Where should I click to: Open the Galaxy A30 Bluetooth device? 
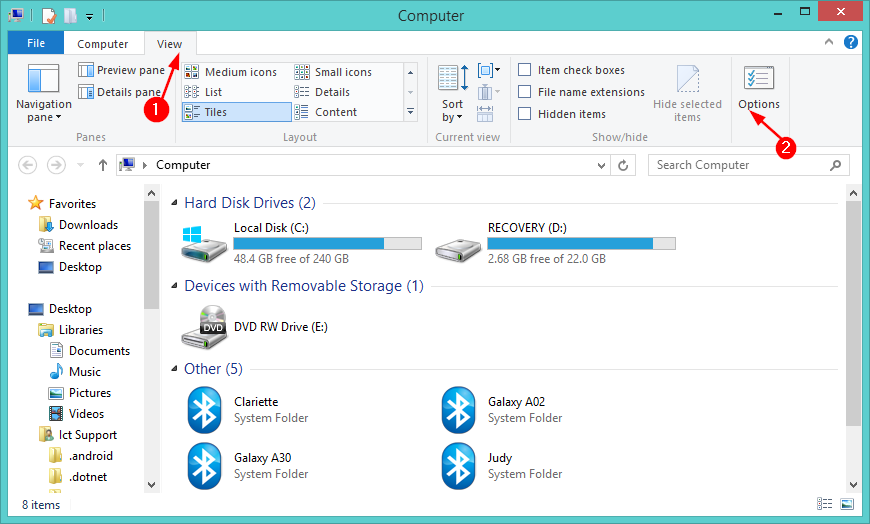247,466
